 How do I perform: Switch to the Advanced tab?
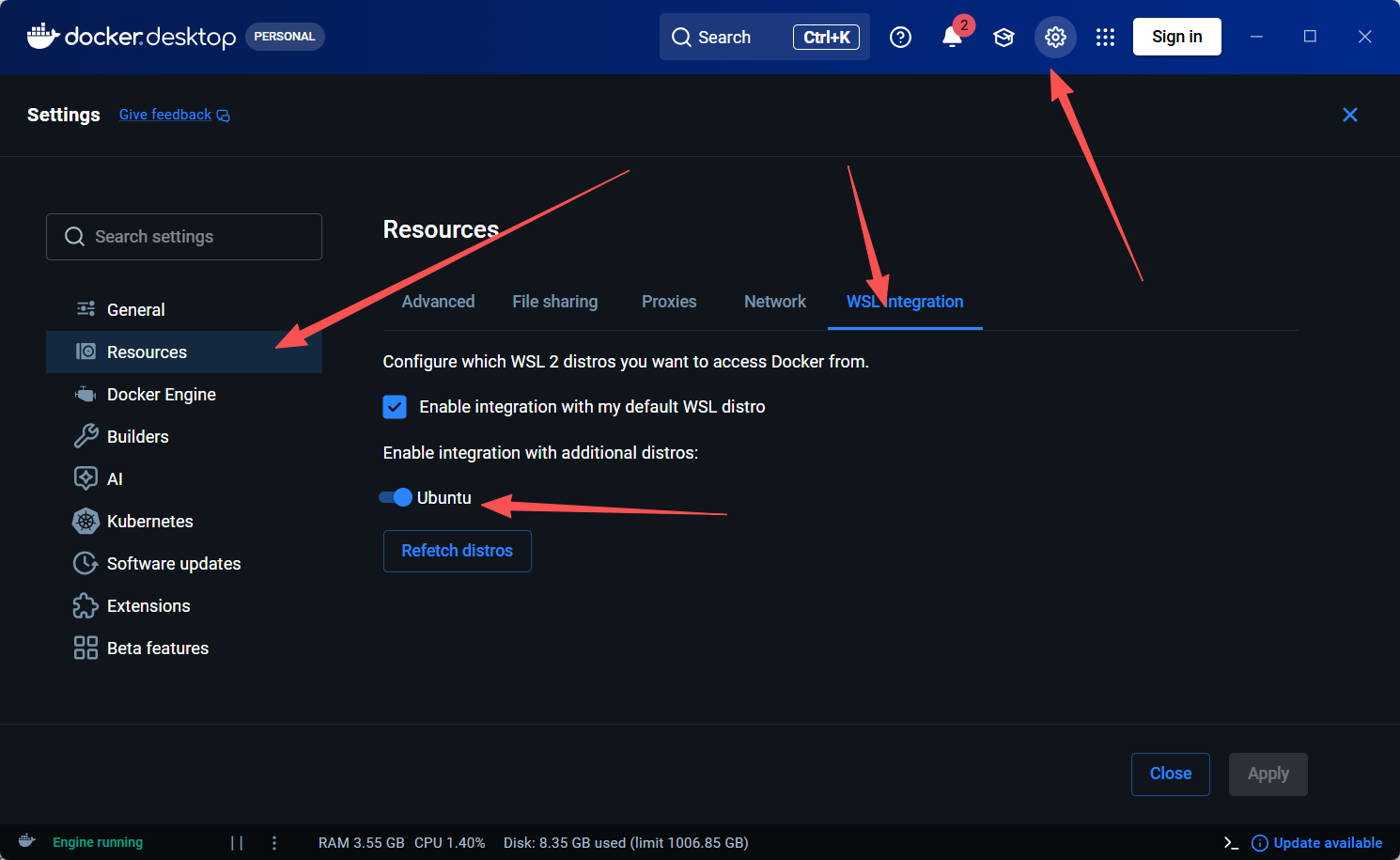pos(438,302)
